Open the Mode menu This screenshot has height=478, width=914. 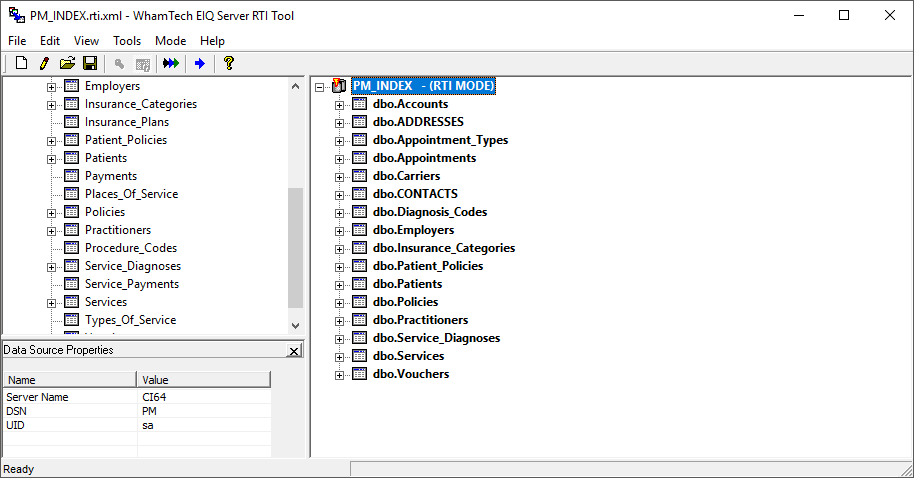(170, 41)
